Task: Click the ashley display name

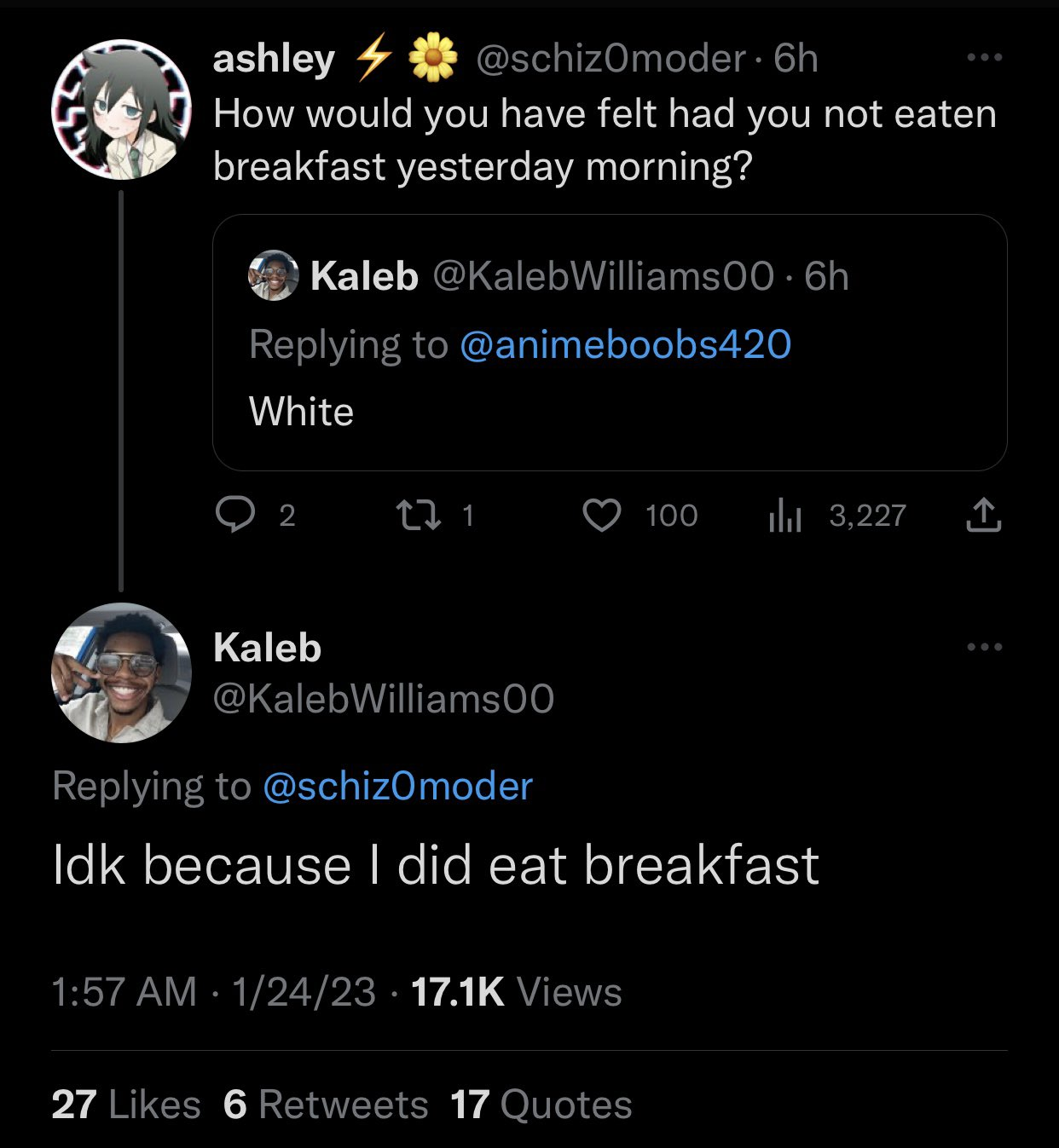Action: pos(274,59)
